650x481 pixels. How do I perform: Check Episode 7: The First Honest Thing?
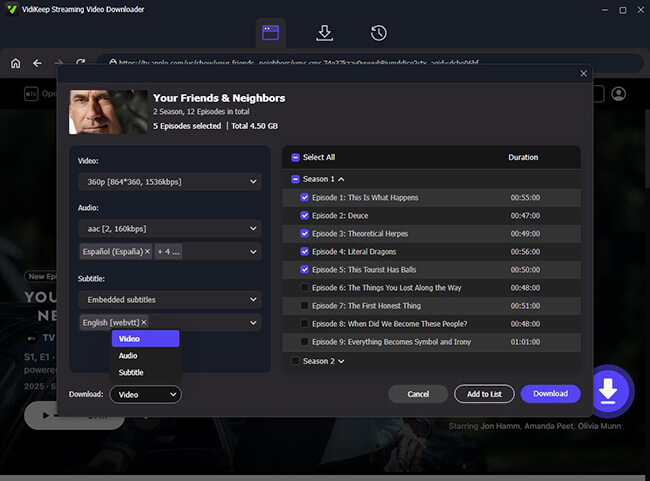click(304, 306)
